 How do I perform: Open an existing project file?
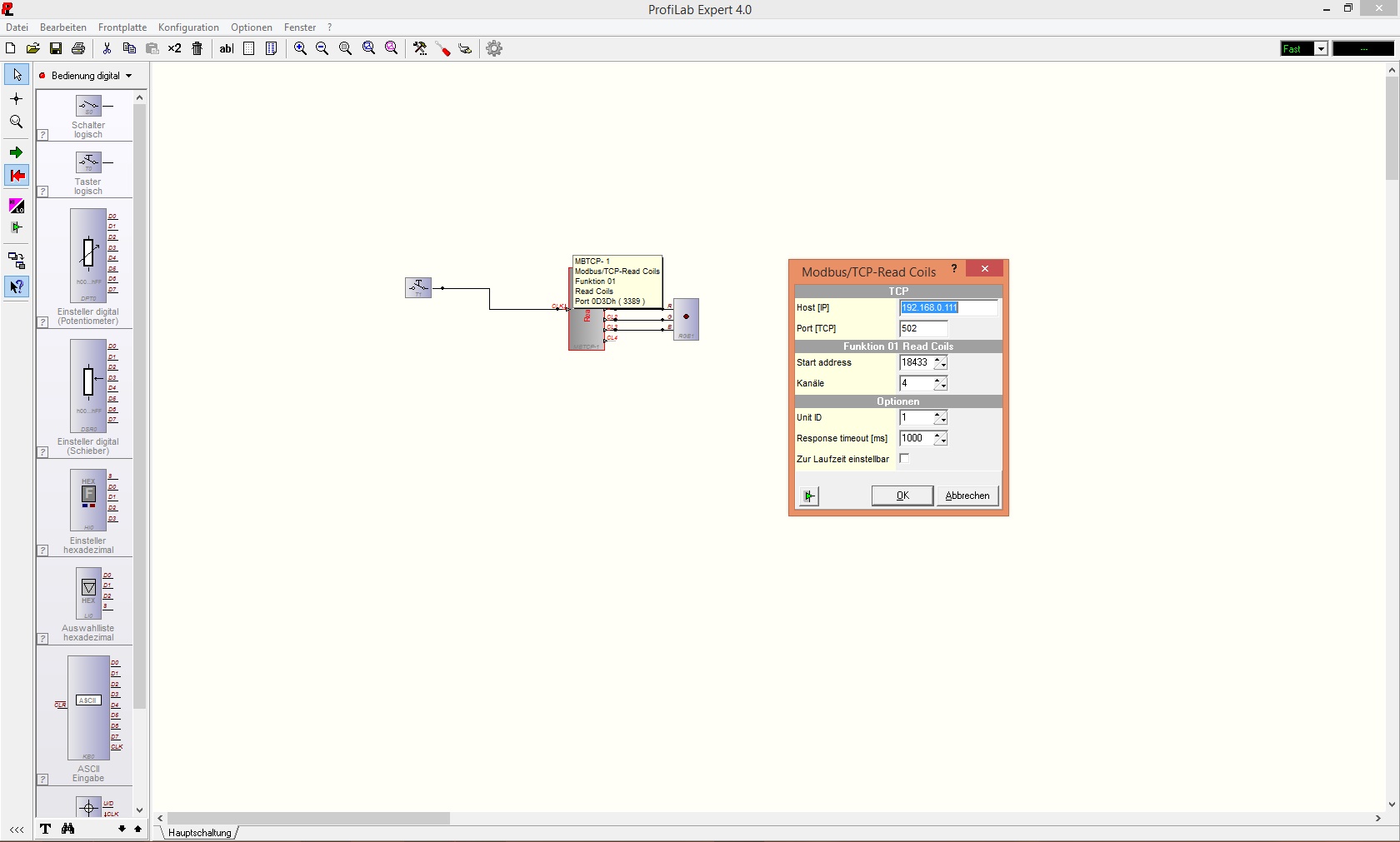[33, 48]
